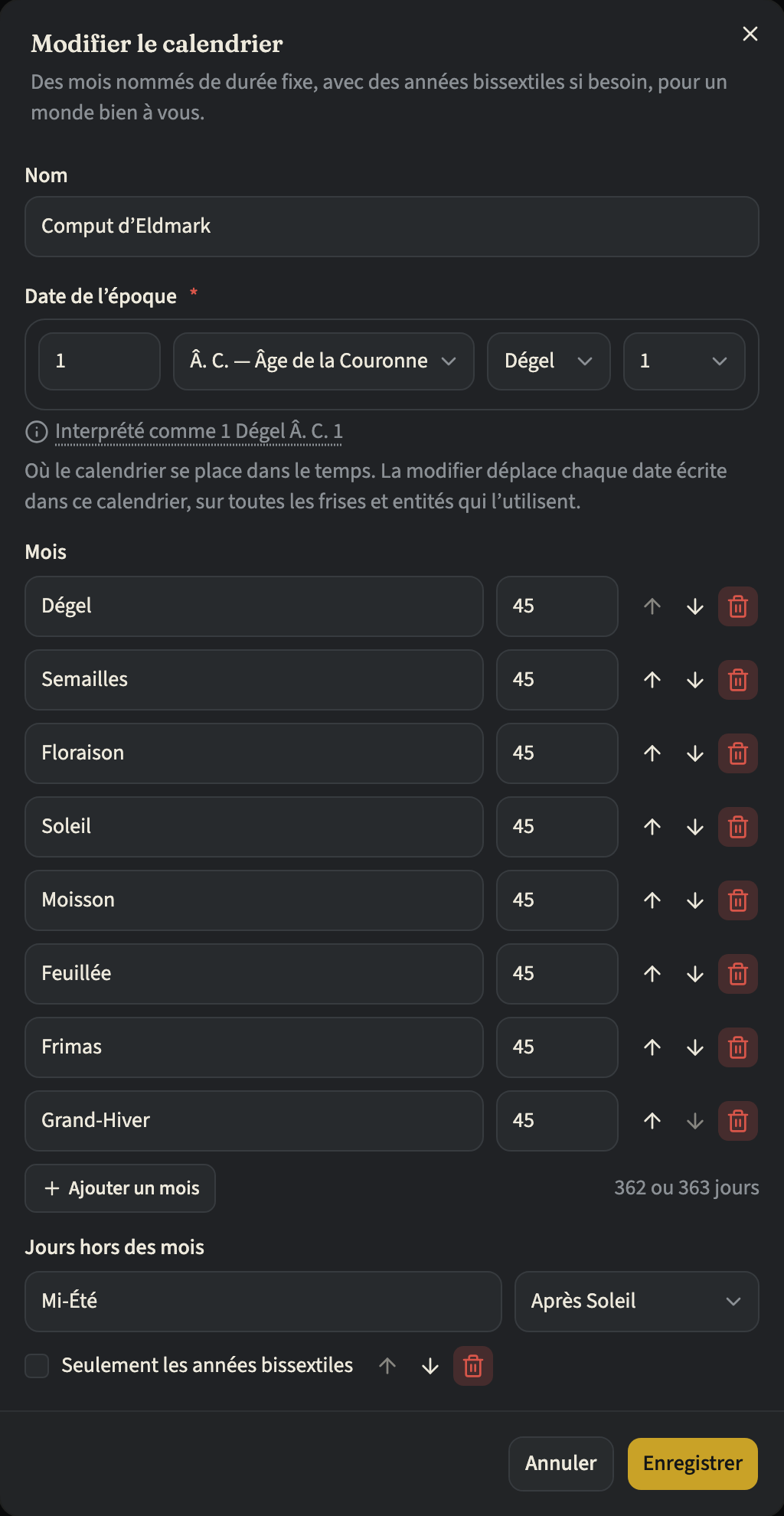Move Semailles month up

(x=652, y=680)
